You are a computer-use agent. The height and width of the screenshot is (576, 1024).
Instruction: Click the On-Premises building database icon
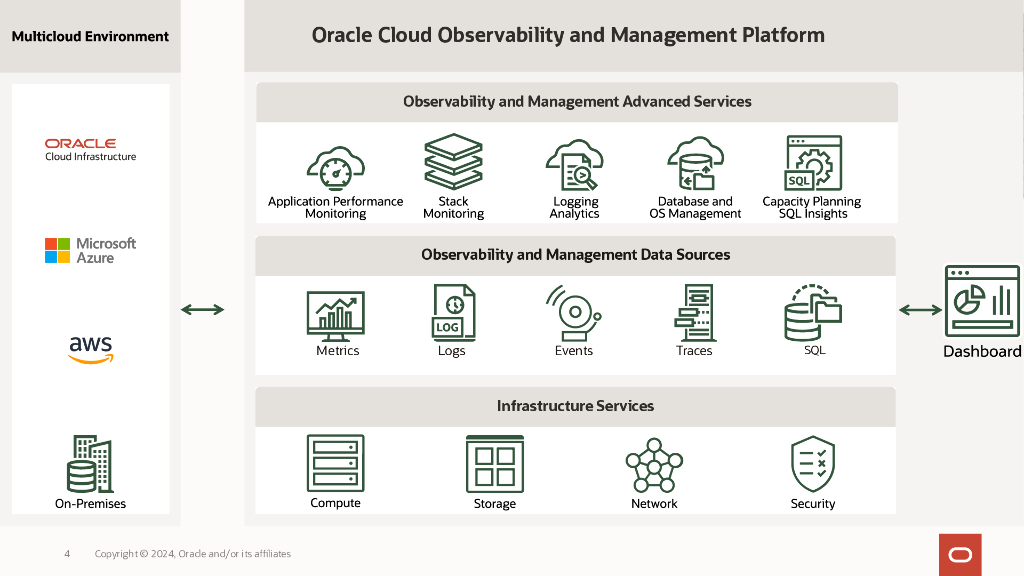(90, 464)
